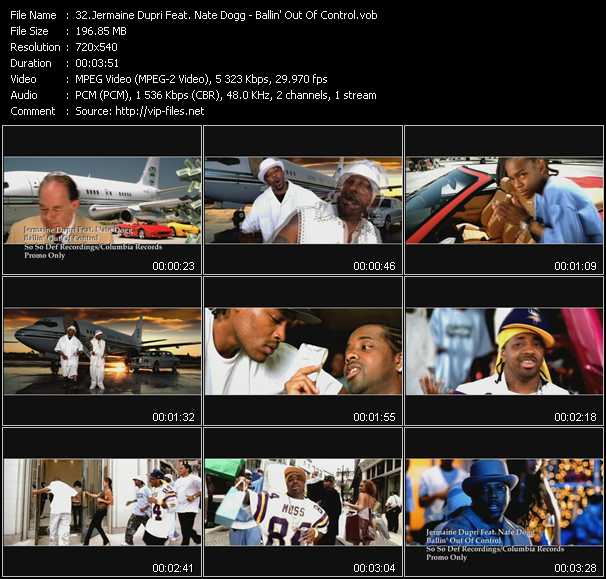The image size is (606, 579).
Task: Click the 00:02:18 timestamp
Action: (x=575, y=417)
